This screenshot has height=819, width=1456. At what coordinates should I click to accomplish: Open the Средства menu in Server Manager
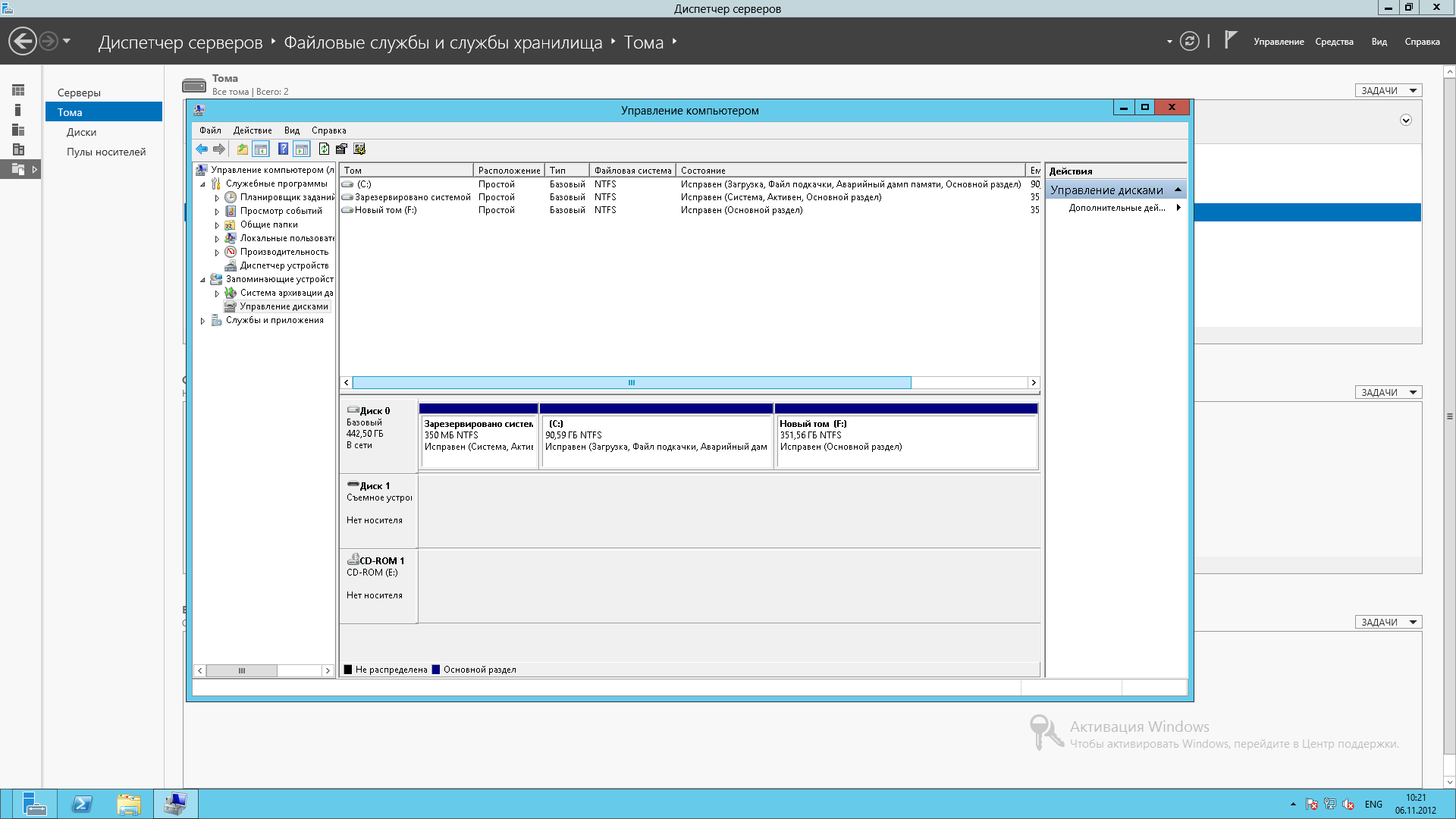point(1334,42)
